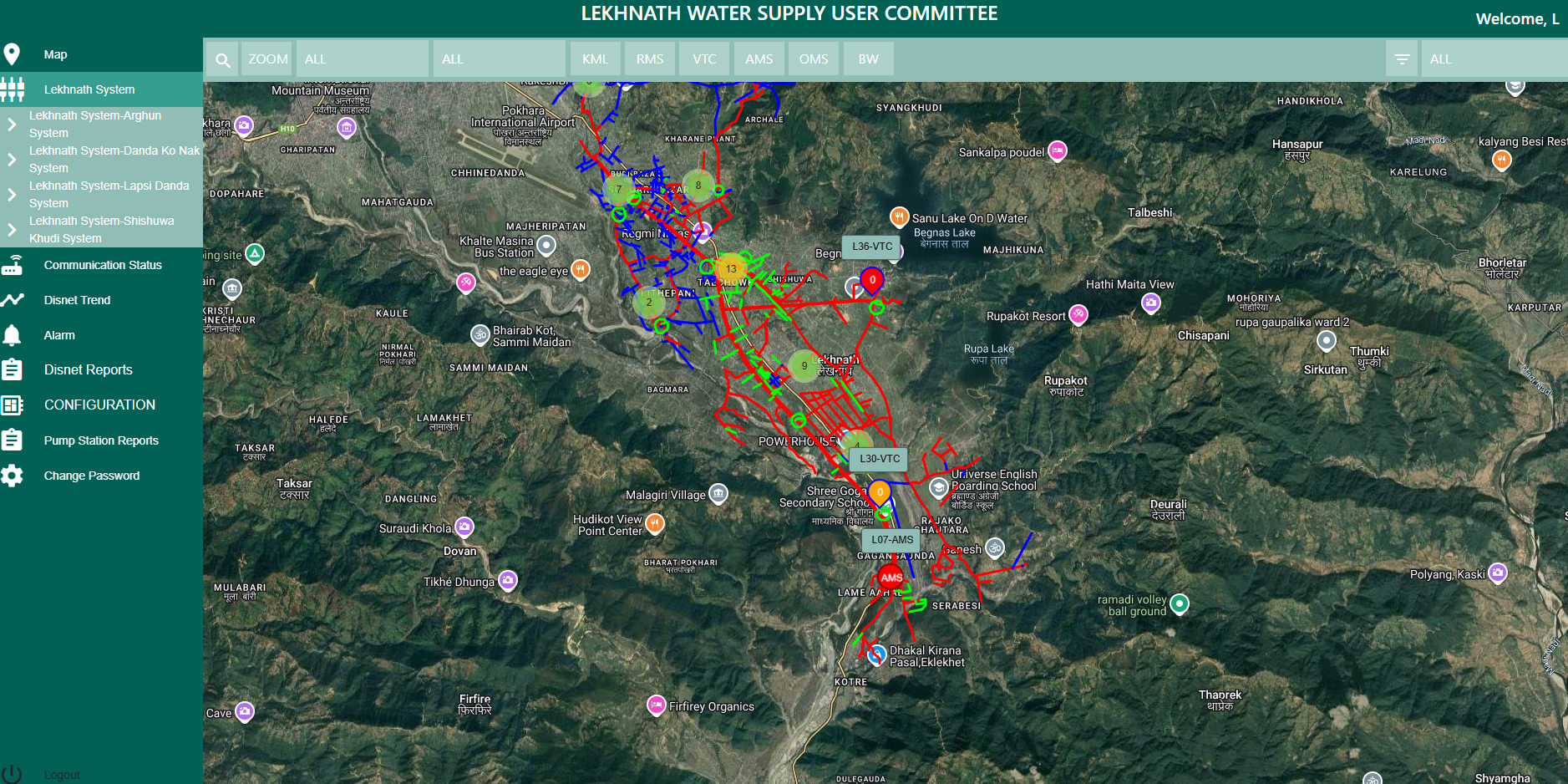Toggle the VTC layer button
Viewport: 1568px width, 784px height.
(704, 59)
